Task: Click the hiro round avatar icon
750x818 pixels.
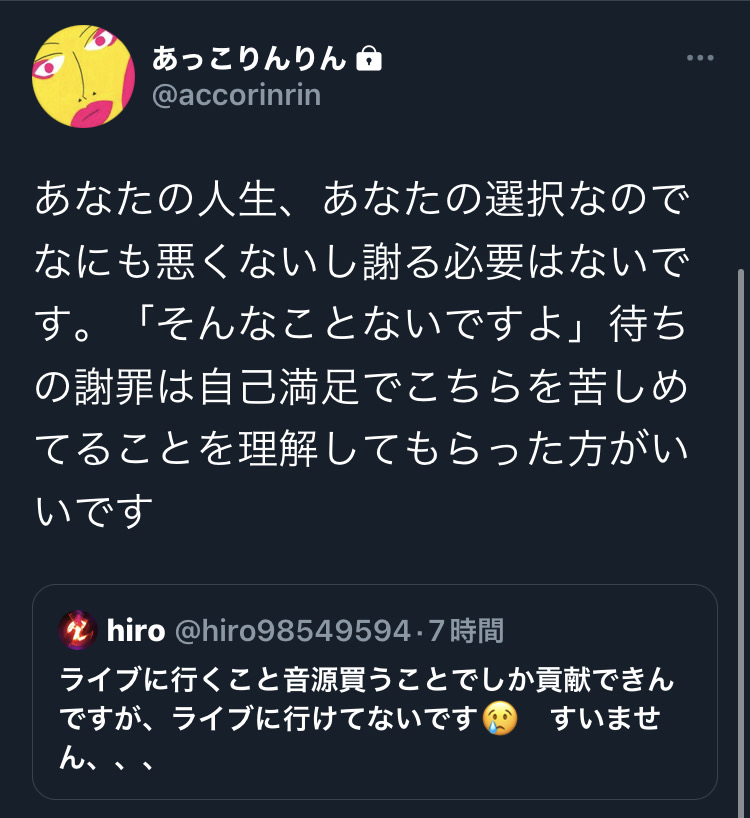Action: pos(78,630)
